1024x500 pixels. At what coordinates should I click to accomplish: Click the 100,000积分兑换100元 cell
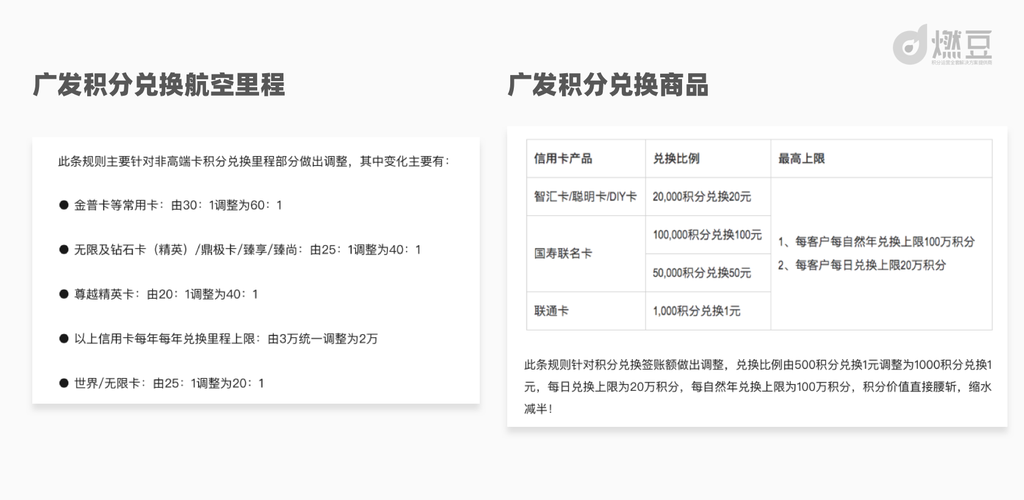coord(707,235)
